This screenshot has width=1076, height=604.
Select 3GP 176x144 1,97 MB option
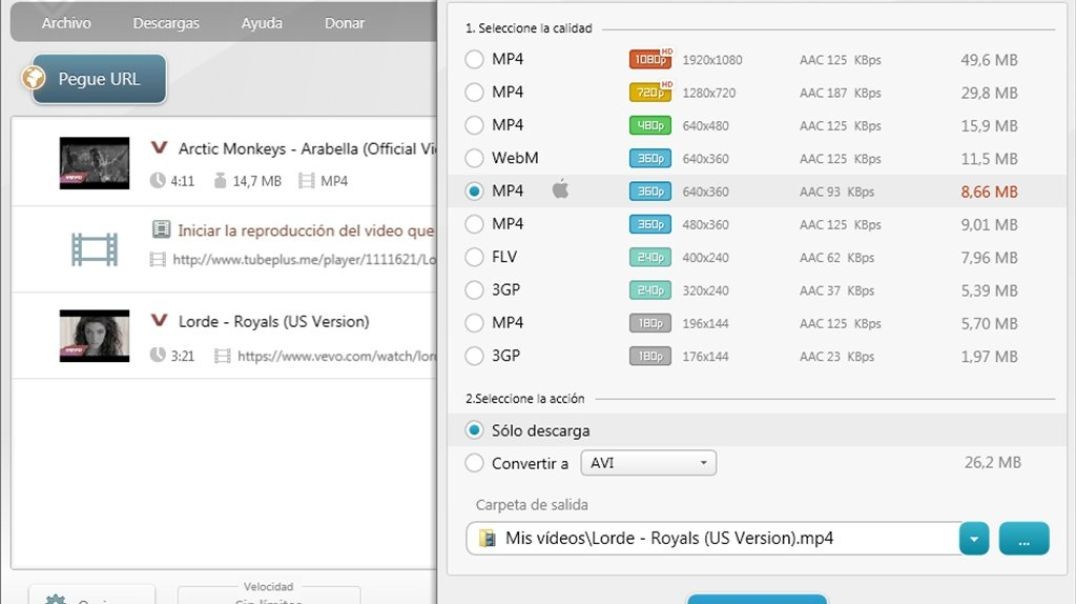click(x=474, y=356)
